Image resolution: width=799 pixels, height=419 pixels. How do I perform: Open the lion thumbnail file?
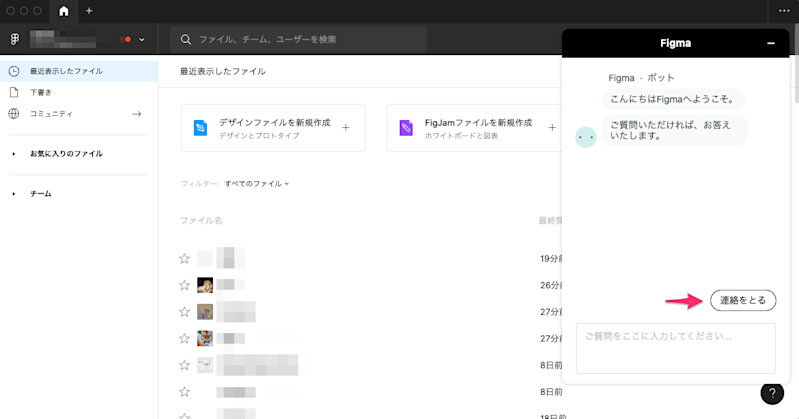click(205, 285)
